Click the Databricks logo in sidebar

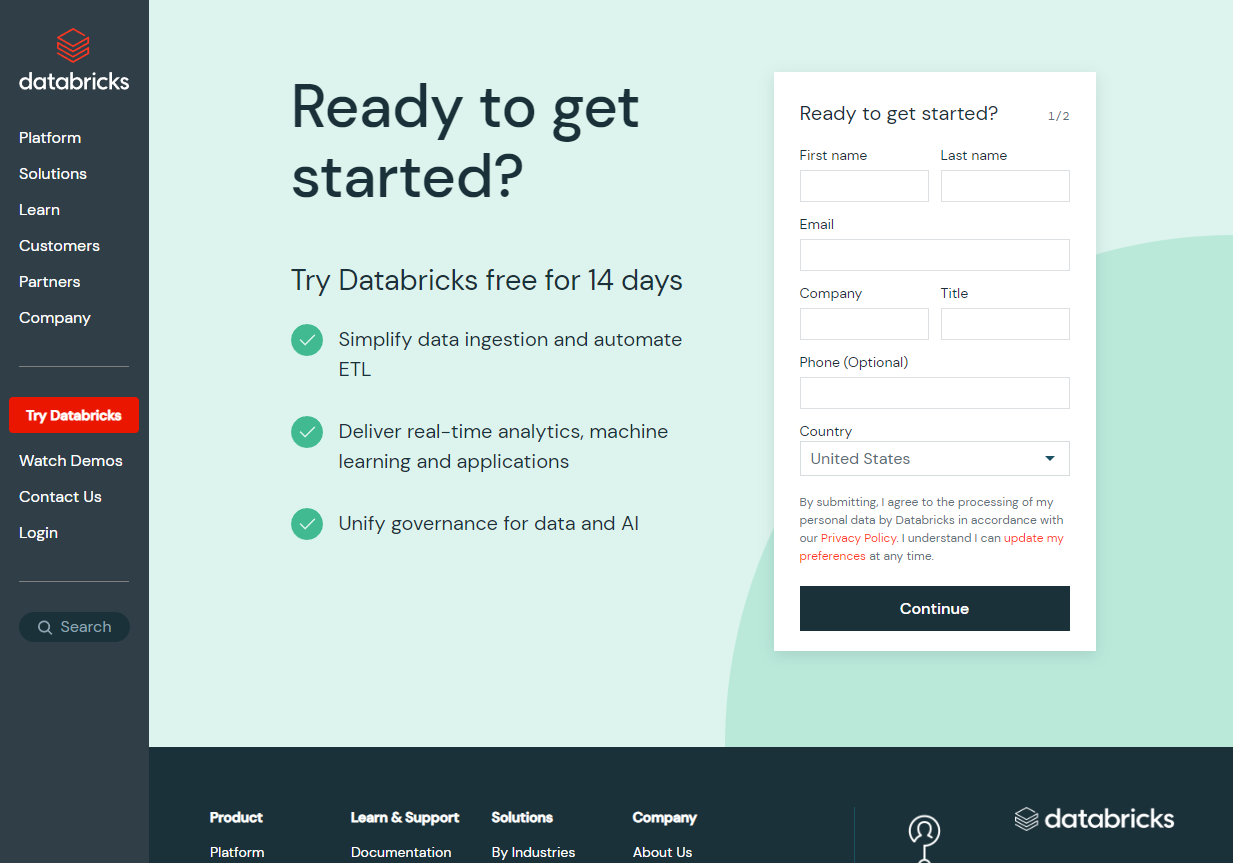(74, 60)
